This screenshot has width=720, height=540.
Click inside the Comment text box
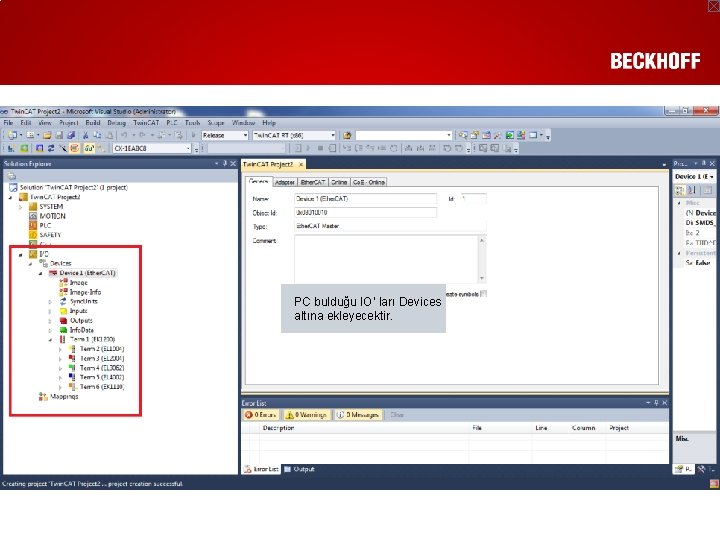[386, 259]
